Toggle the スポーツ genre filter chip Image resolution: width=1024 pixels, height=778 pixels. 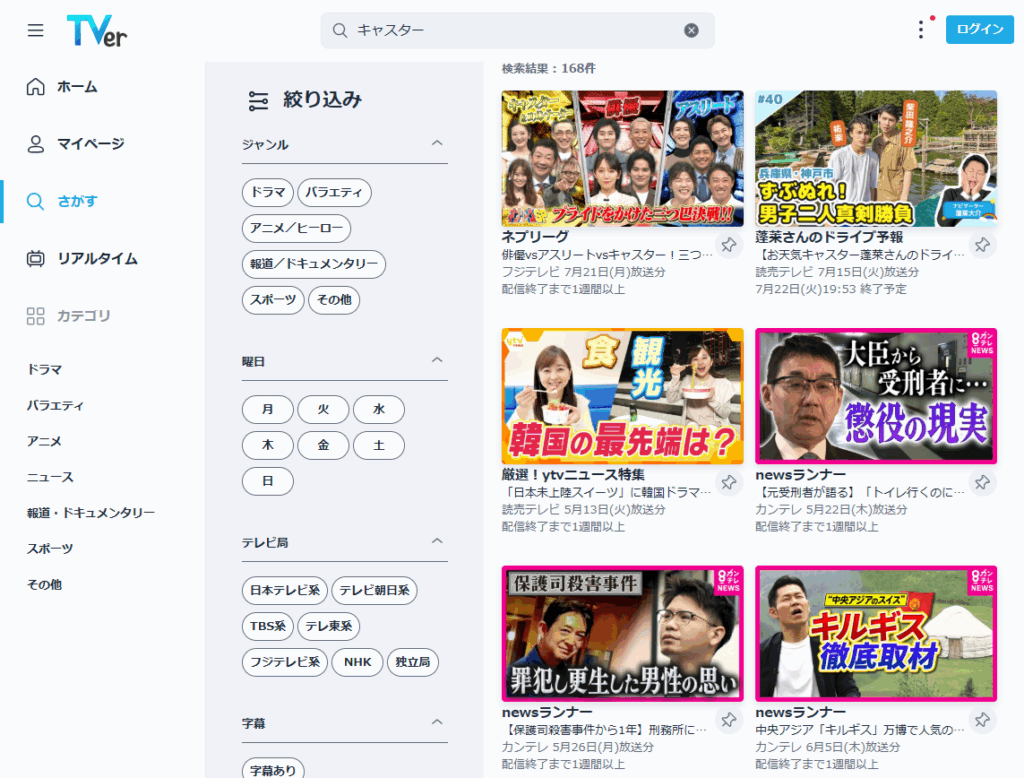coord(273,300)
